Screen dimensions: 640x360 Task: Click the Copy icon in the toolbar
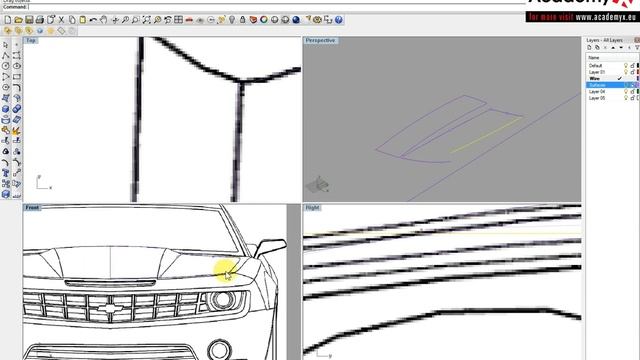tap(72, 20)
